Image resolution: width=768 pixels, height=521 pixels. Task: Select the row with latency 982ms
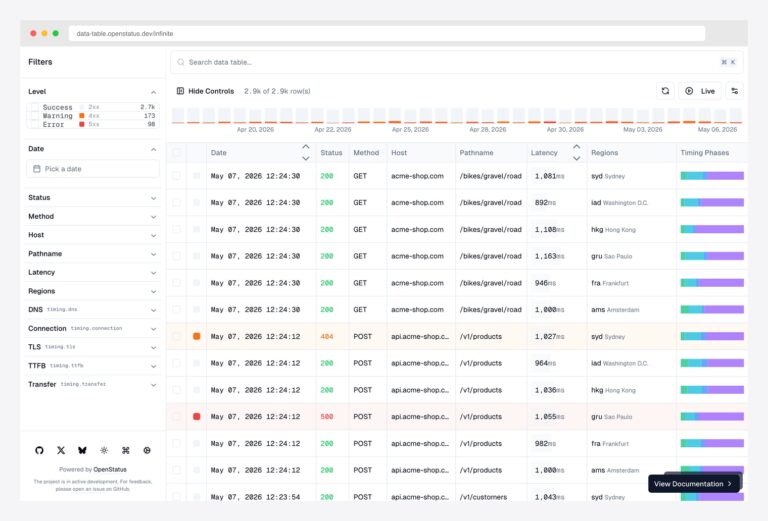pyautogui.click(x=176, y=444)
